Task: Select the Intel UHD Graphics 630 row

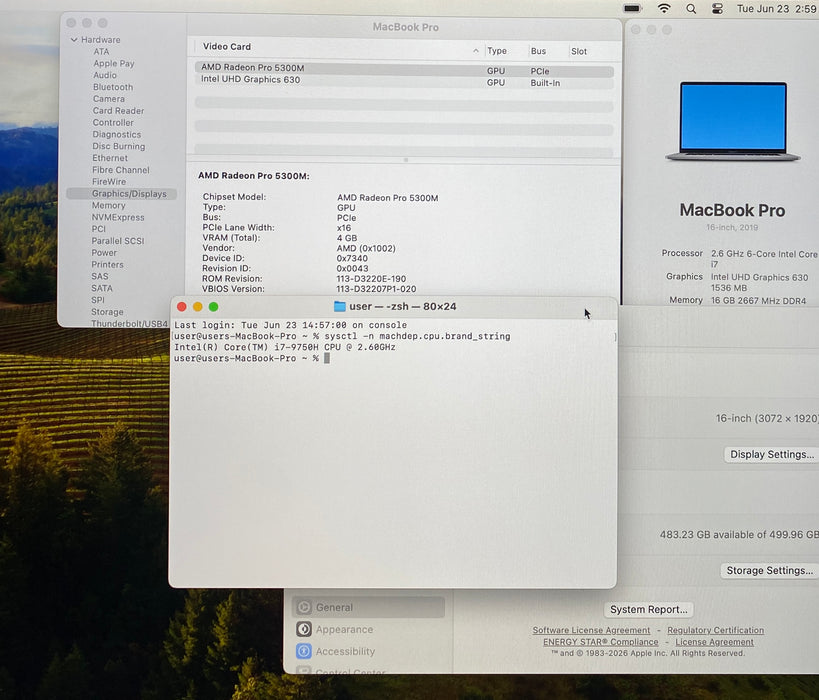Action: (x=404, y=81)
